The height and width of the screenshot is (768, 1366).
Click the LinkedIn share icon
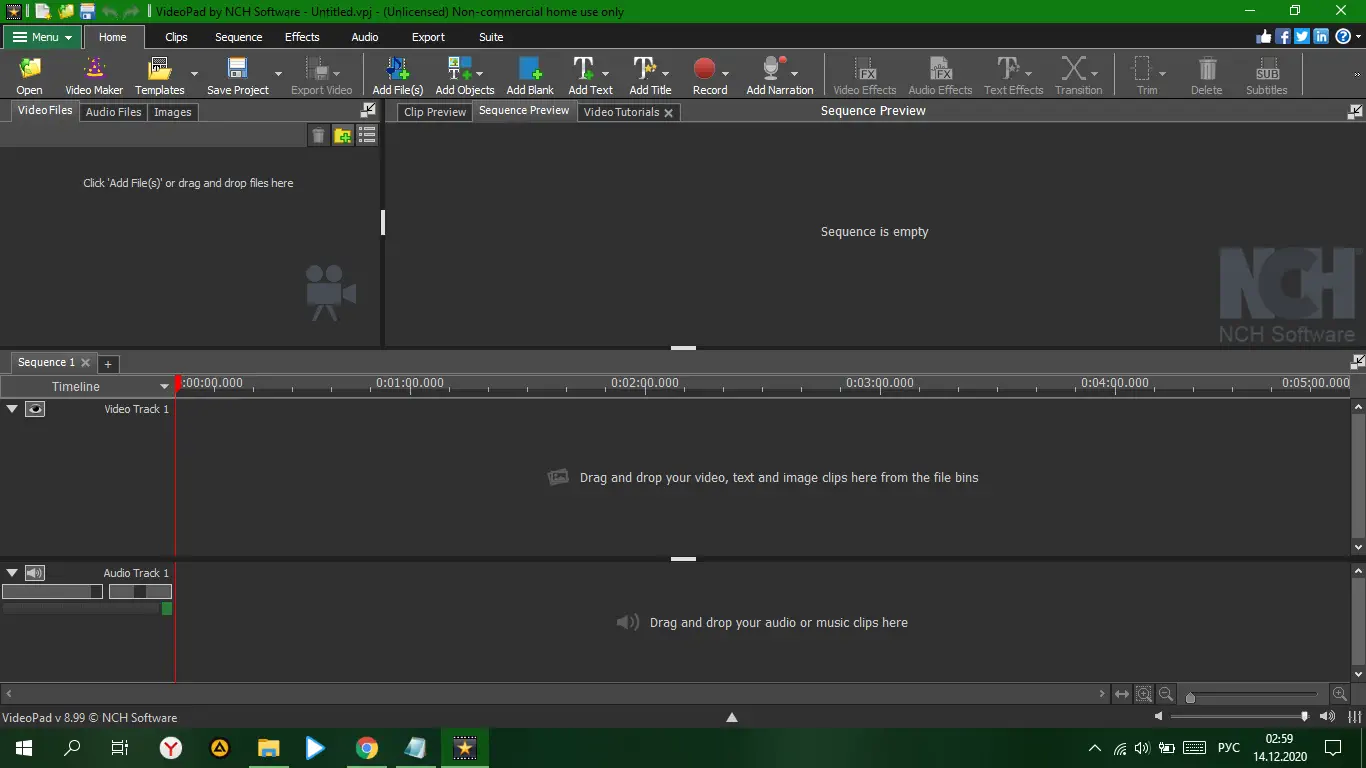point(1321,37)
